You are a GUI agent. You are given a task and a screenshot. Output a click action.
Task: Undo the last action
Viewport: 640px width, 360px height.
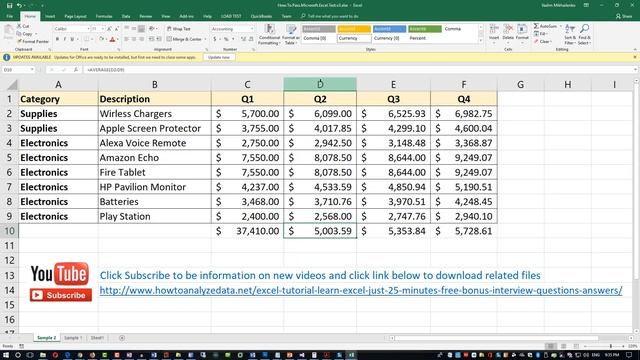tap(19, 6)
